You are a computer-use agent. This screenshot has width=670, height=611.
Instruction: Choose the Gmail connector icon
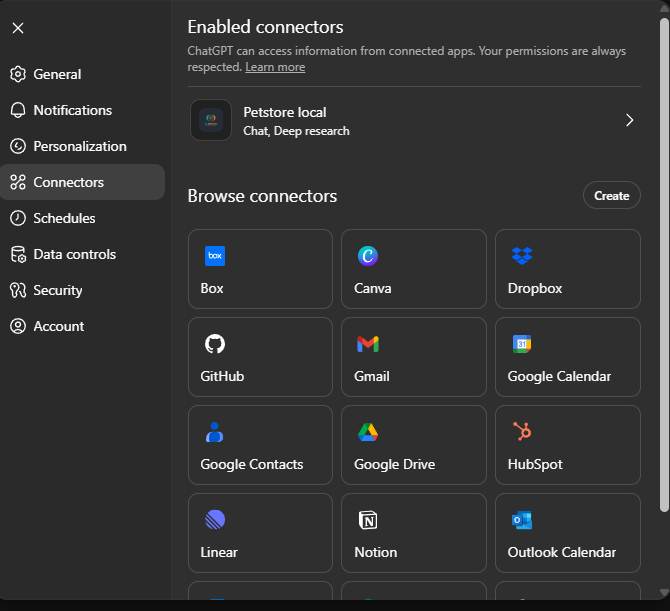(x=368, y=344)
